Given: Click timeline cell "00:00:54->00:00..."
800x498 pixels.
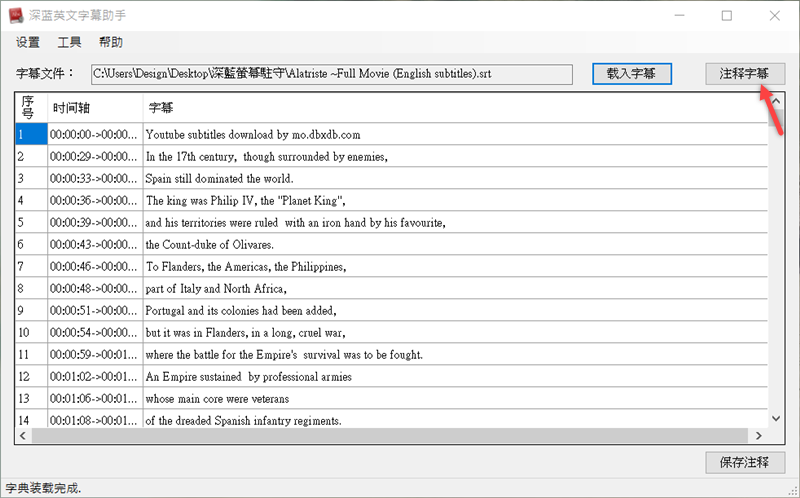Looking at the screenshot, I should tap(95, 333).
